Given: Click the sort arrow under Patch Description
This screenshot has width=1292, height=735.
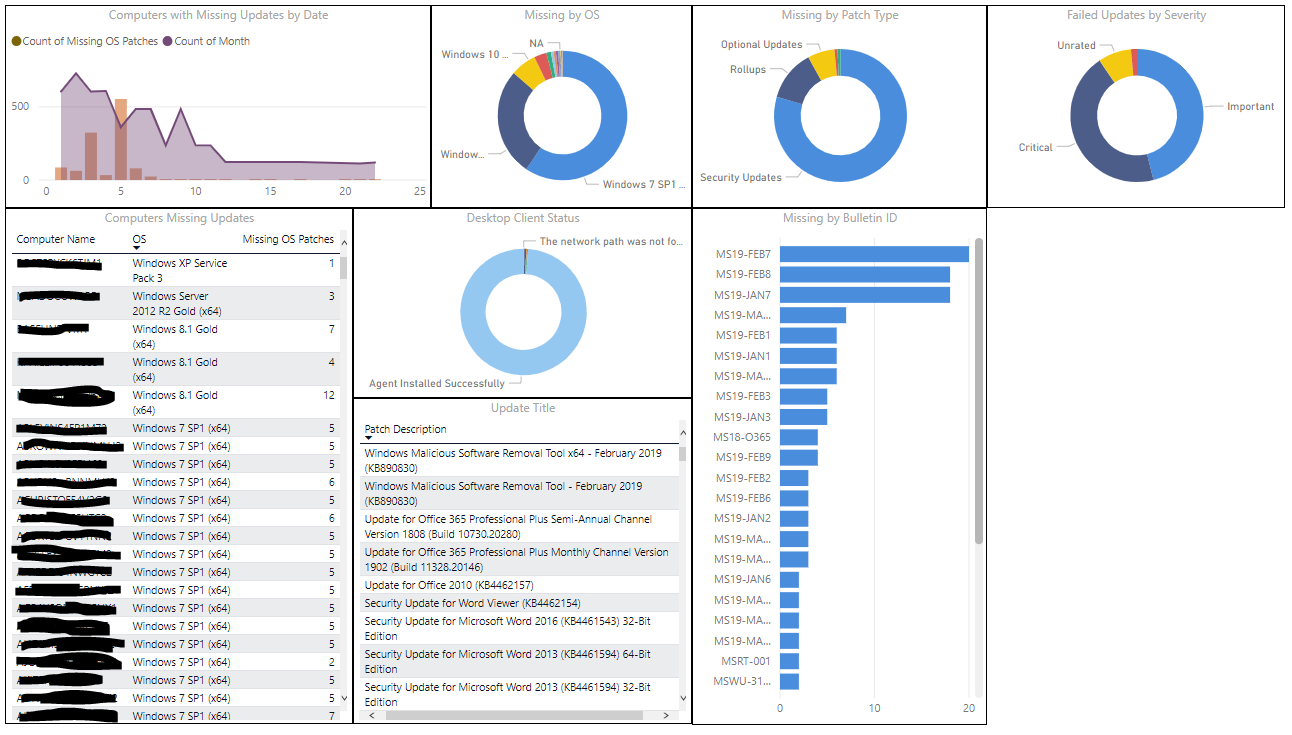Looking at the screenshot, I should [369, 438].
